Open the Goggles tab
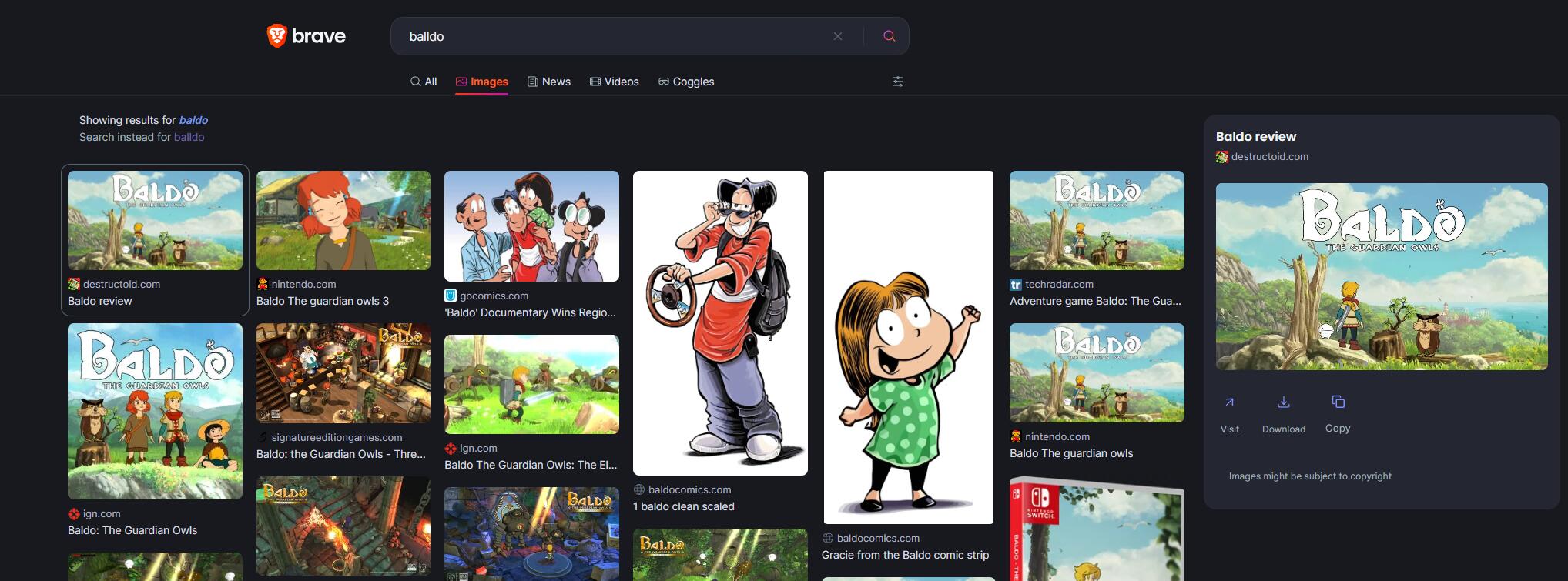The image size is (1568, 581). click(x=685, y=82)
